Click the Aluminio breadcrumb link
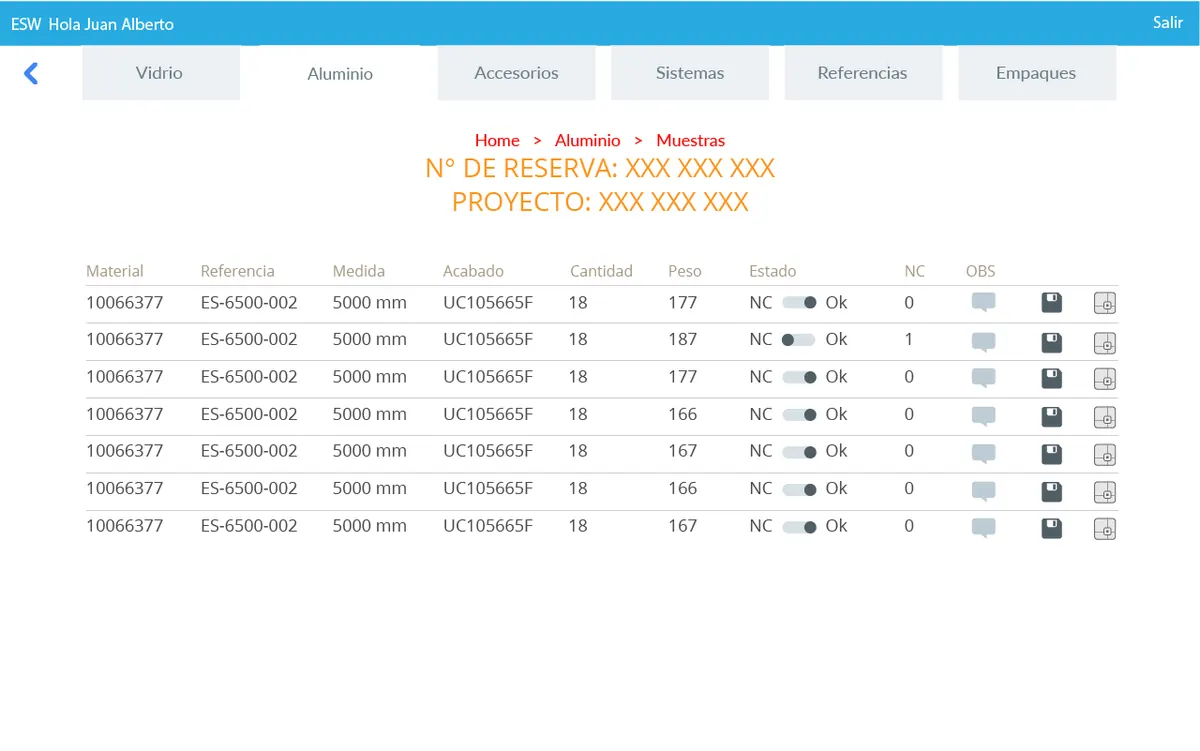 588,141
